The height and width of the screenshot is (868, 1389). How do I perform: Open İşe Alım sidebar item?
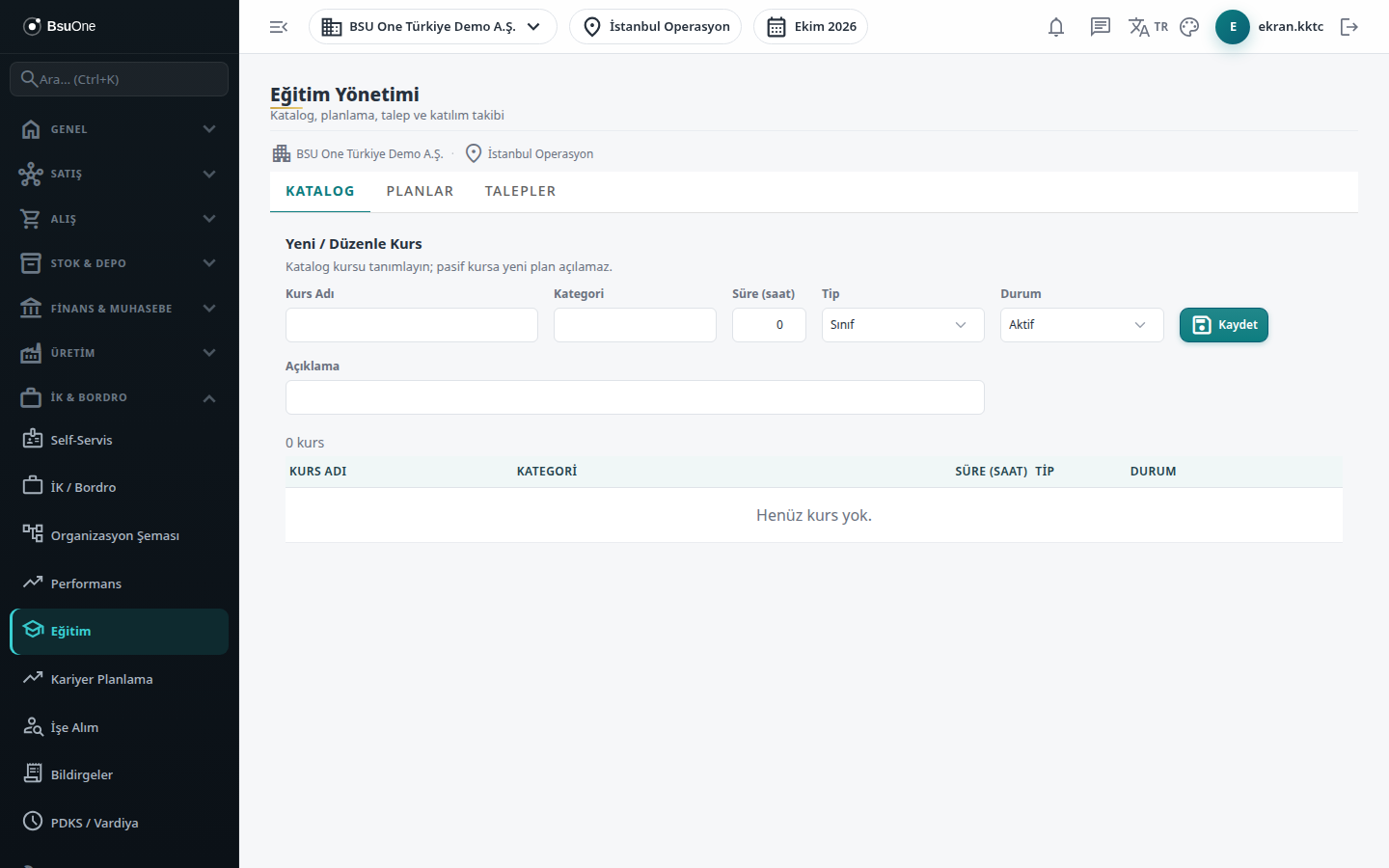click(x=120, y=727)
